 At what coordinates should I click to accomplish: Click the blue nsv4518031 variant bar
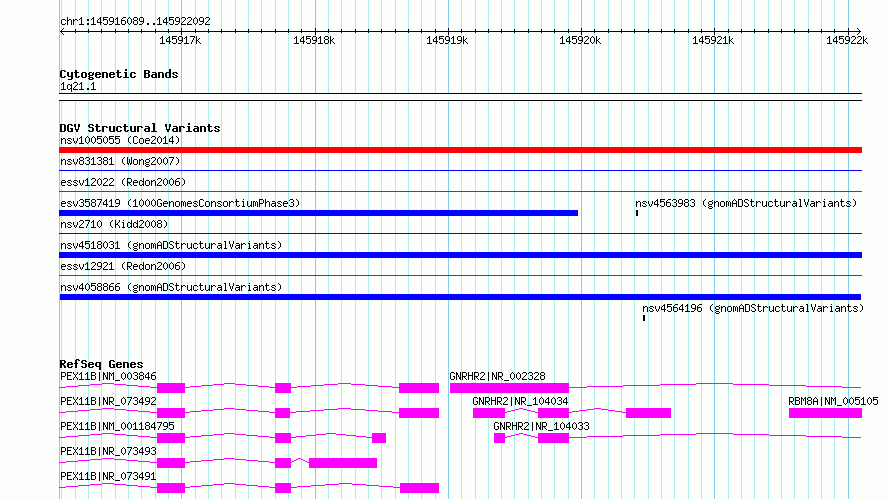click(460, 255)
